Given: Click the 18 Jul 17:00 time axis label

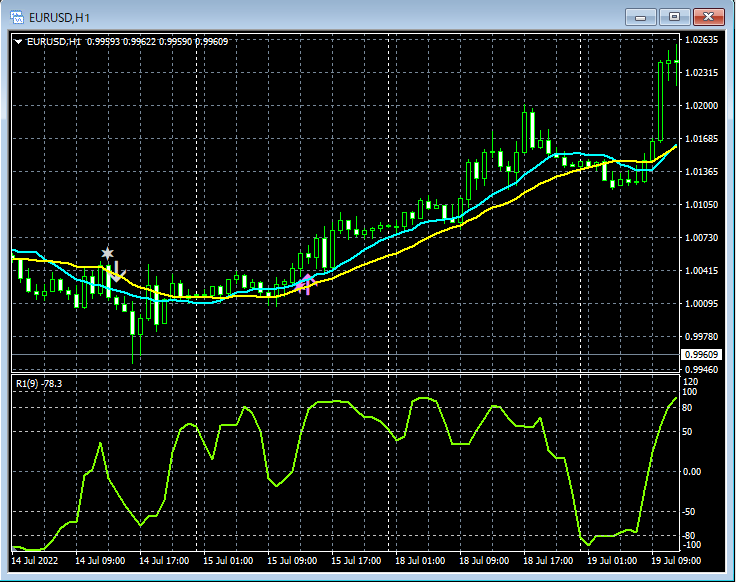Looking at the screenshot, I should (x=548, y=561).
